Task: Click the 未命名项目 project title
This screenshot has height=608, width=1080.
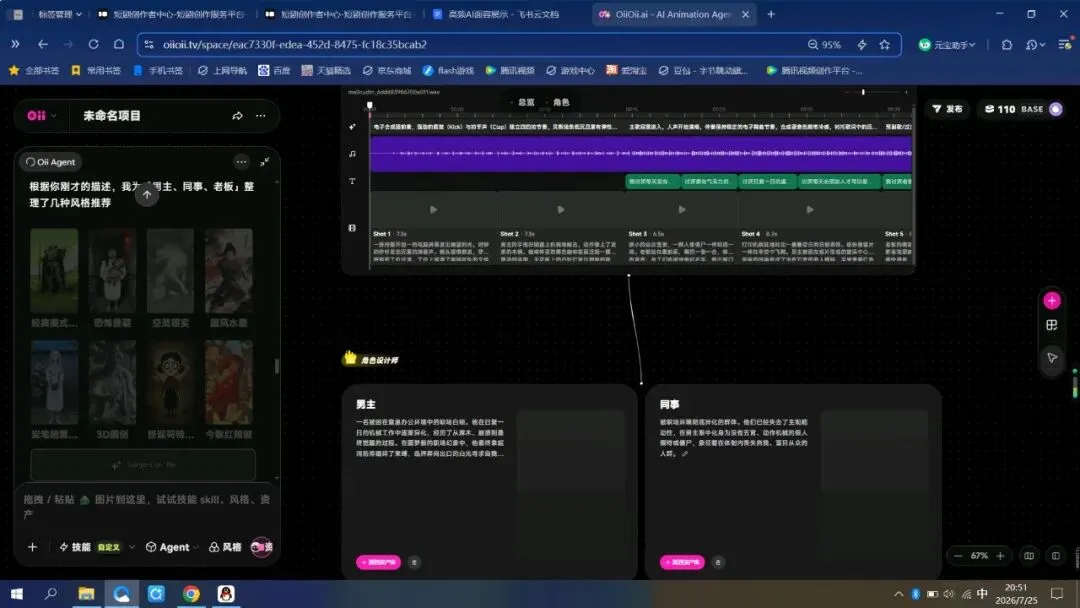Action: (112, 116)
